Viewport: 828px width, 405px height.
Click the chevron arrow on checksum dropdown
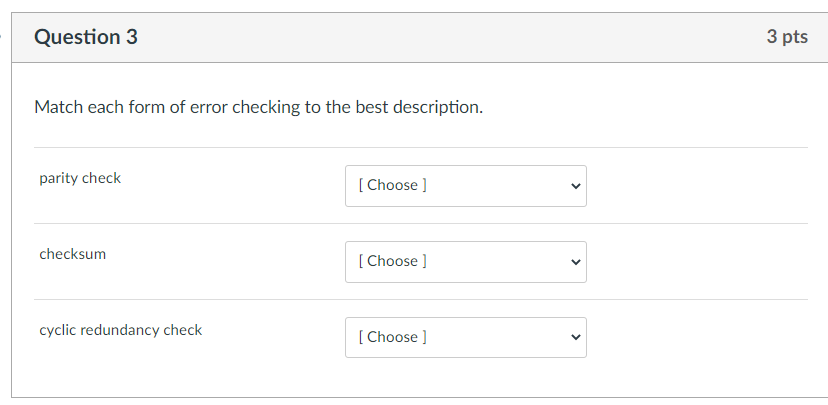574,262
